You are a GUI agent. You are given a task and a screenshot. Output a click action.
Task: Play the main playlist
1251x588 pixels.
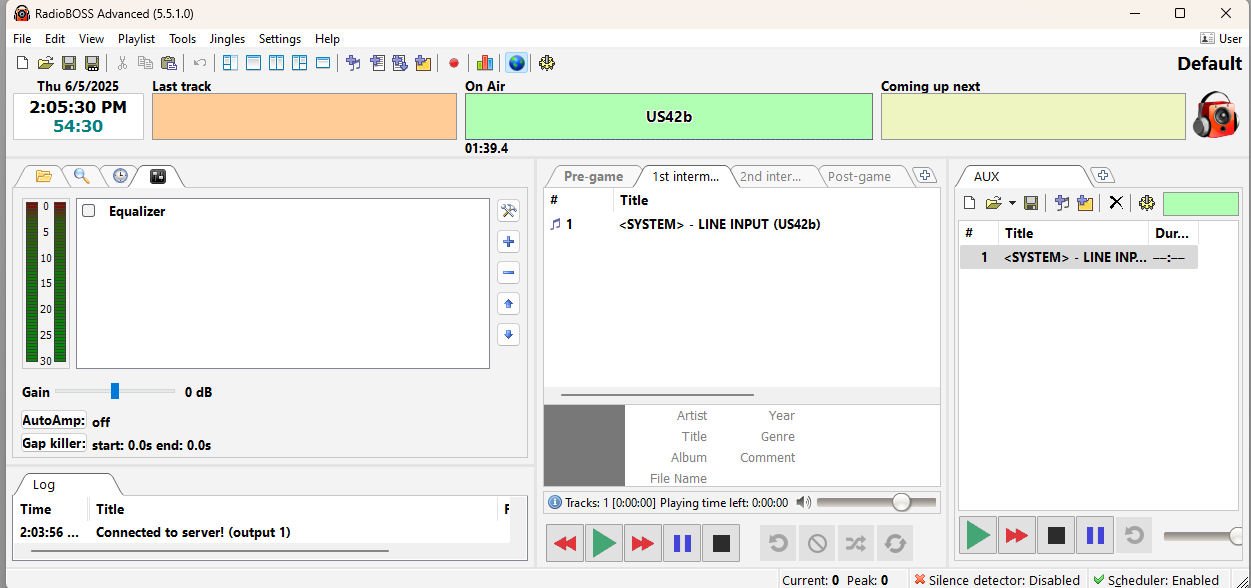pos(604,543)
